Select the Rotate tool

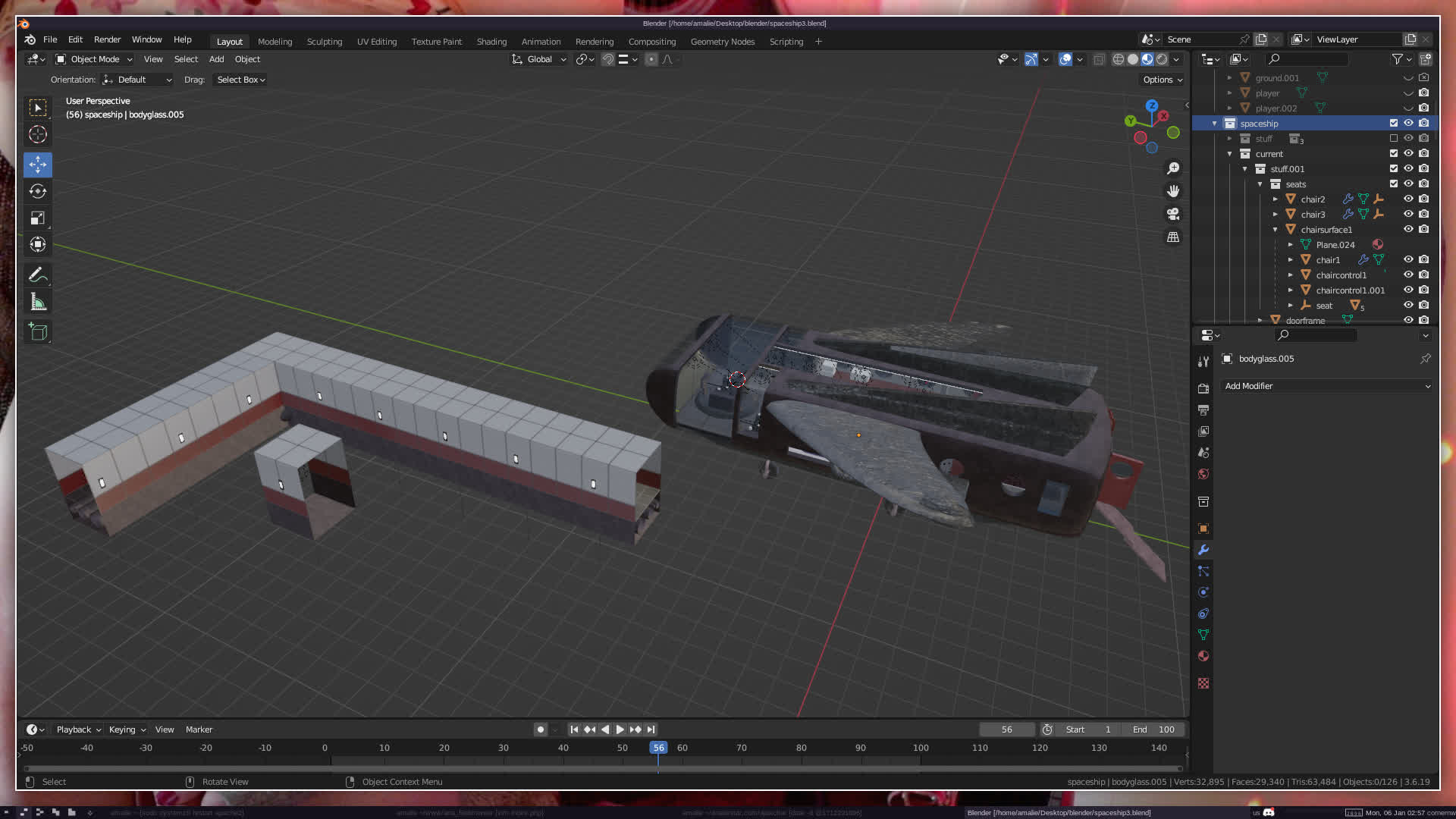click(38, 191)
